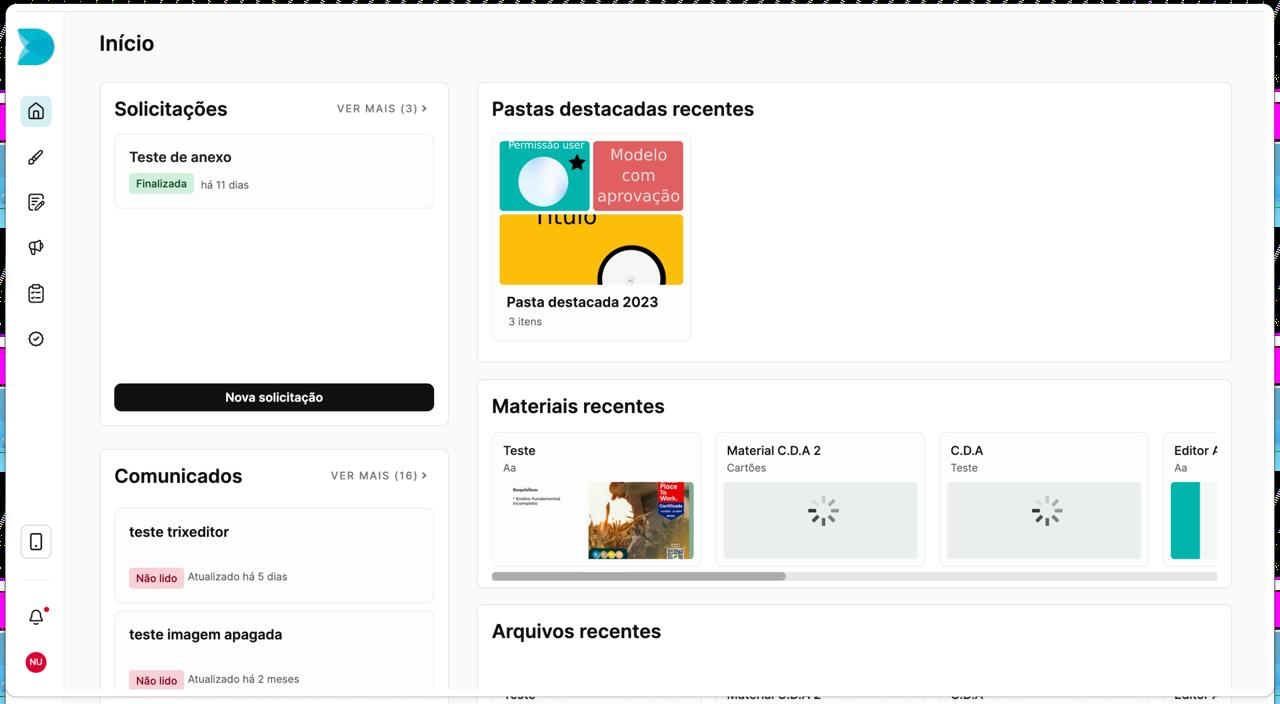Screen dimensions: 1280x704
Task: Click the Nova solicitação button
Action: point(274,397)
